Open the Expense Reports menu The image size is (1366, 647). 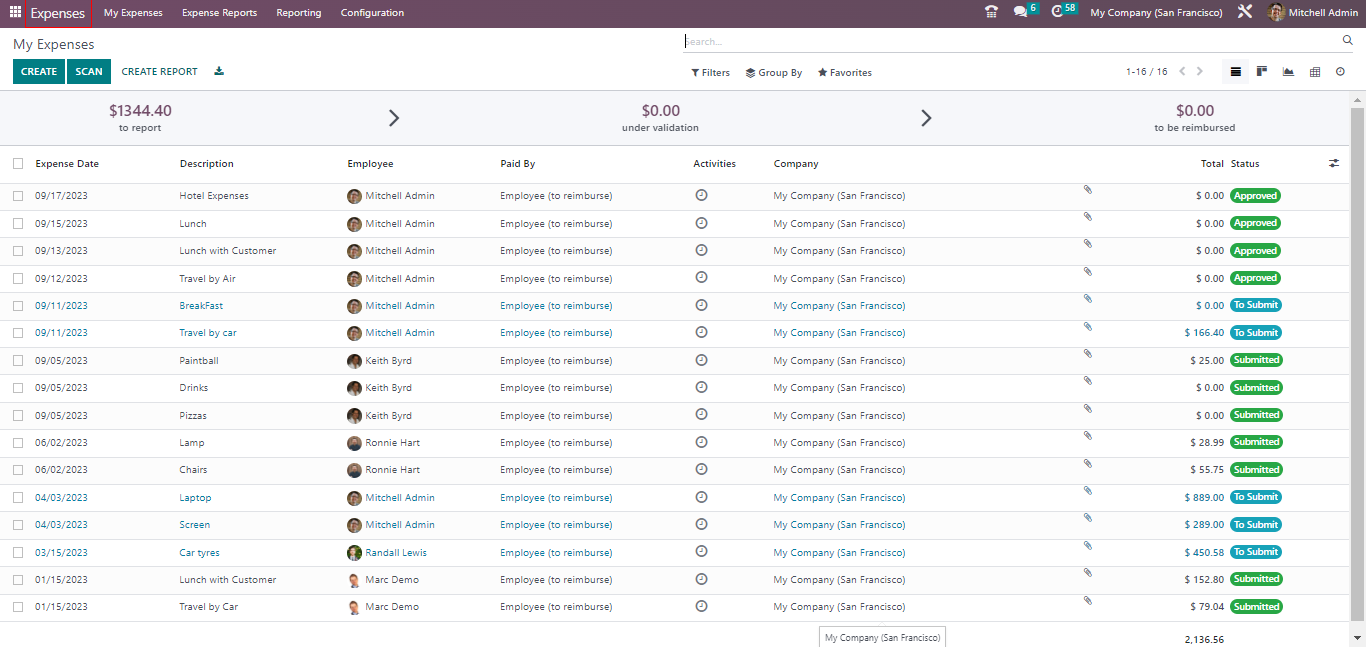tap(219, 13)
